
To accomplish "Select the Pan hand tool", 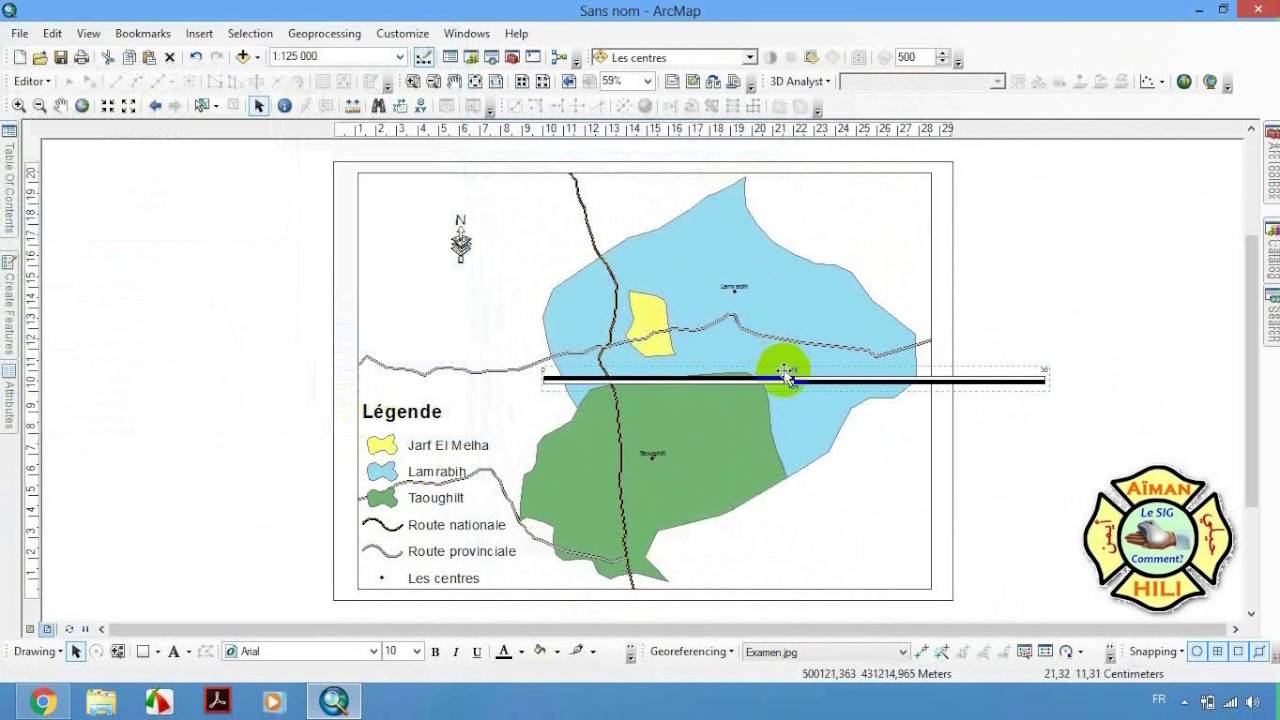I will tap(61, 106).
